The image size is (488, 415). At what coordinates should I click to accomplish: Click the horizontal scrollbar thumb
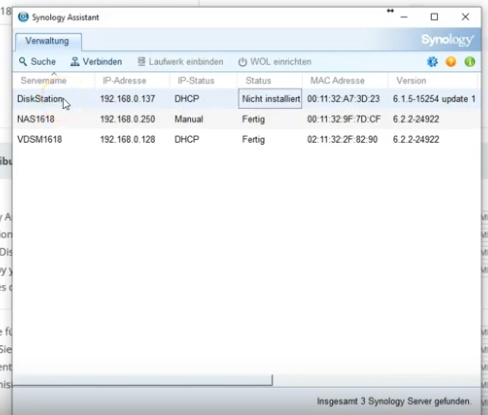(143, 380)
